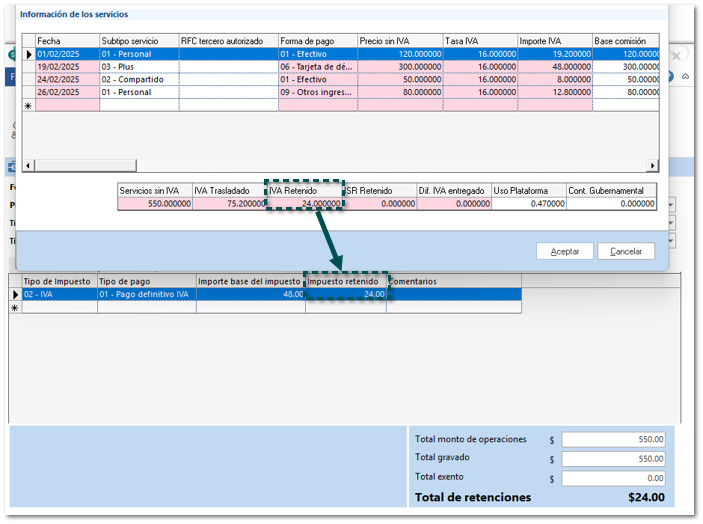Click Impuesto retenido cell showing 24.00
The image size is (703, 524).
pyautogui.click(x=345, y=295)
